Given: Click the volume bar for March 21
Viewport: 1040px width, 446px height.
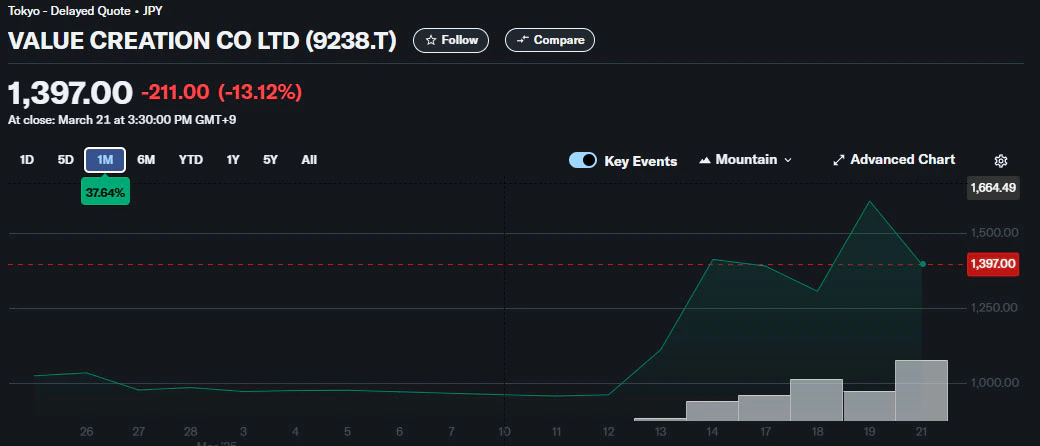Looking at the screenshot, I should coord(921,390).
